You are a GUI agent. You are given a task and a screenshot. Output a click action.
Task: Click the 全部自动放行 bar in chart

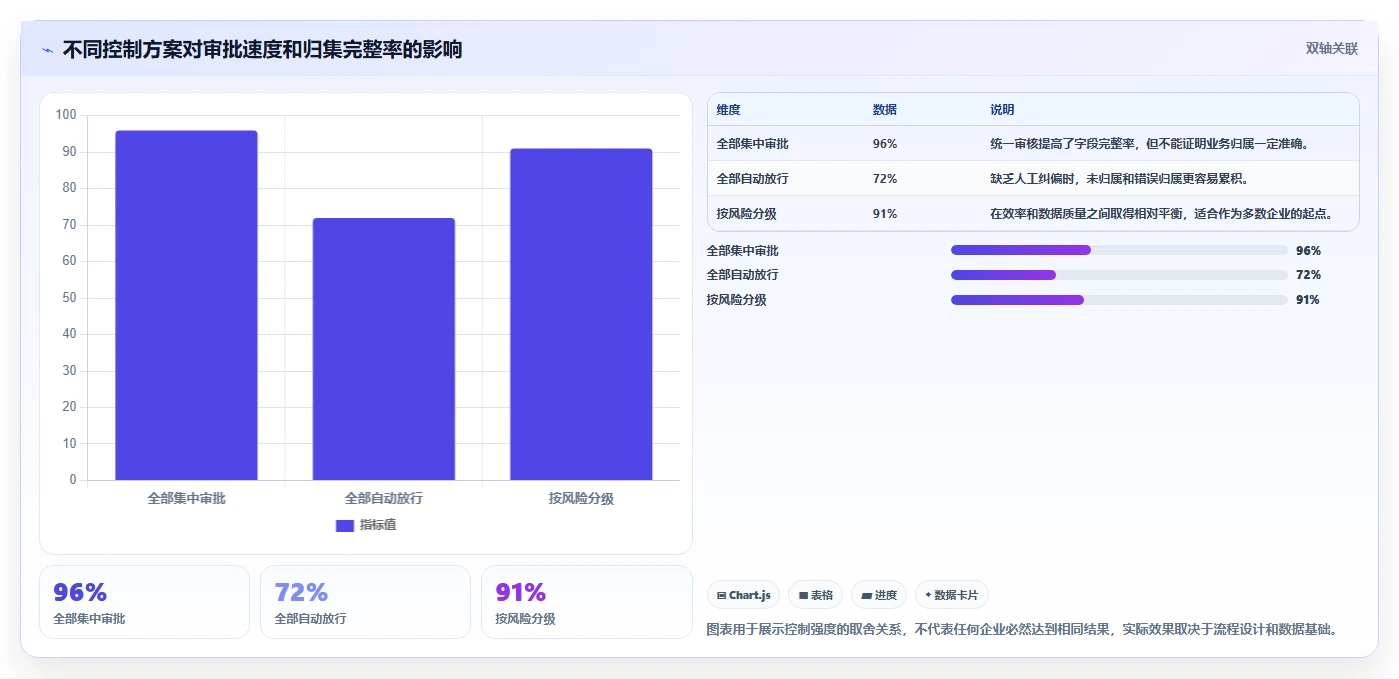click(x=384, y=349)
